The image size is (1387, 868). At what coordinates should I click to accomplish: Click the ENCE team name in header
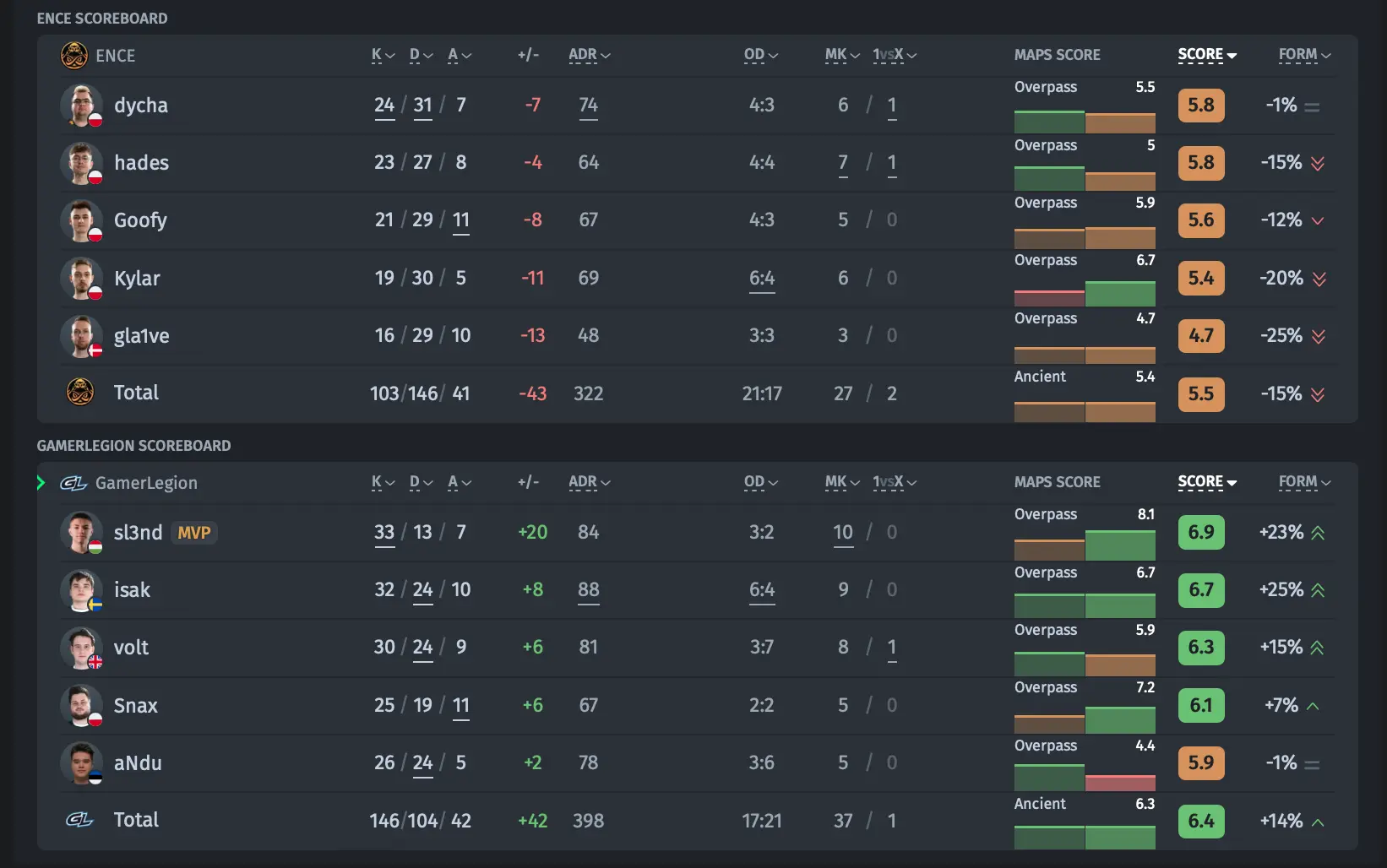coord(116,56)
